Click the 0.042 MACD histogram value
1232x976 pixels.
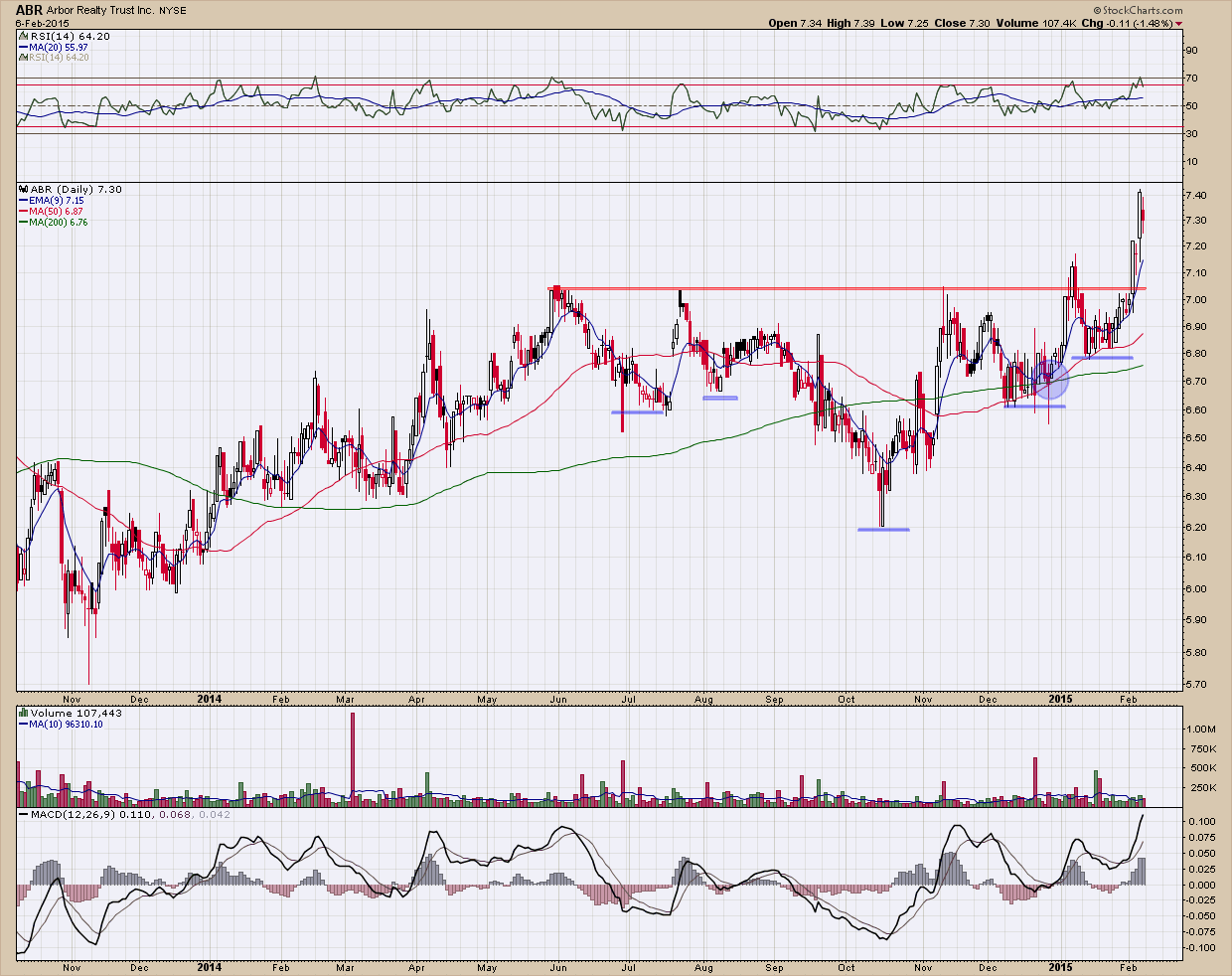pyautogui.click(x=213, y=815)
